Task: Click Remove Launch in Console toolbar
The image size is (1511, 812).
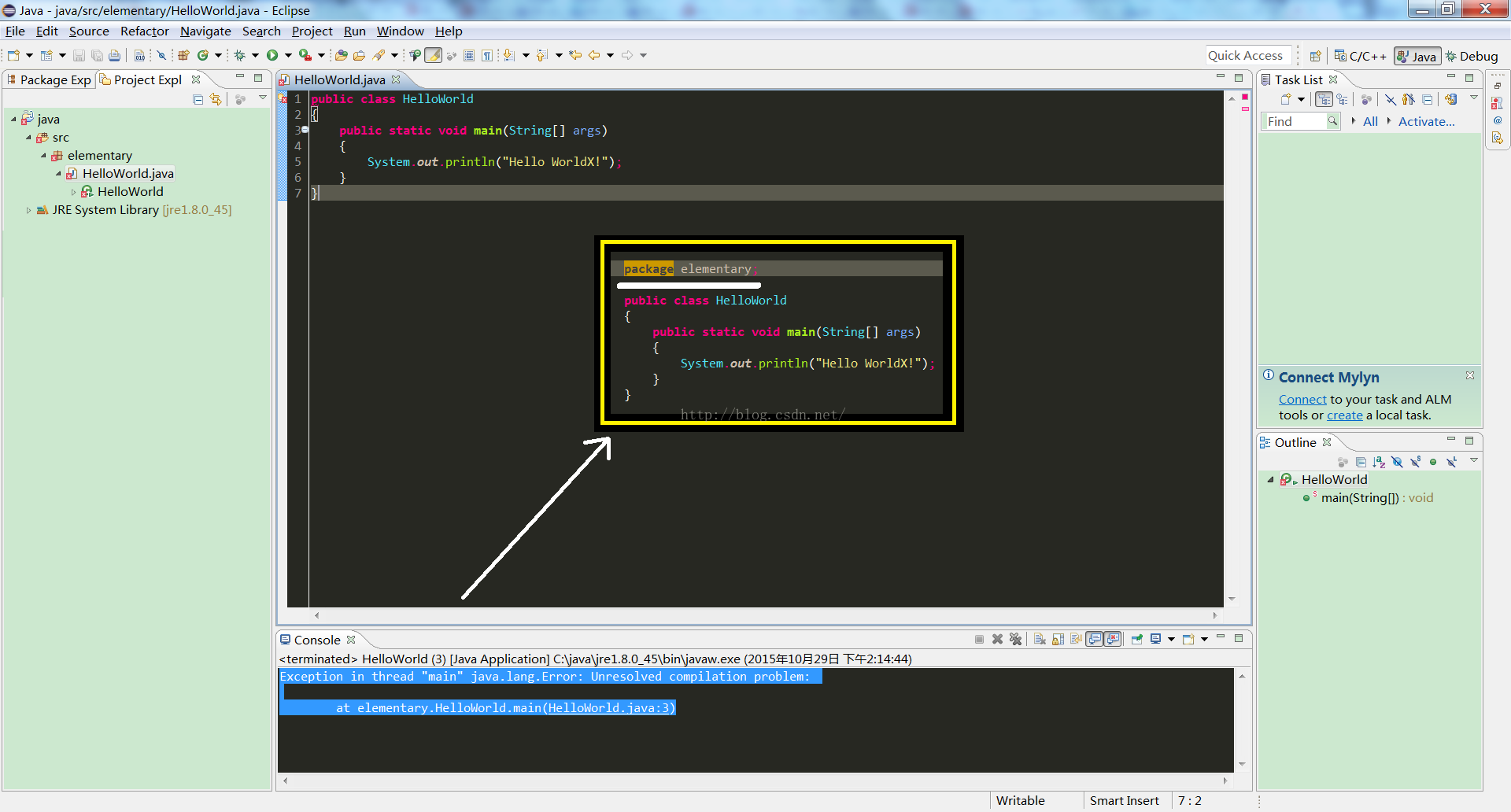Action: [x=997, y=639]
